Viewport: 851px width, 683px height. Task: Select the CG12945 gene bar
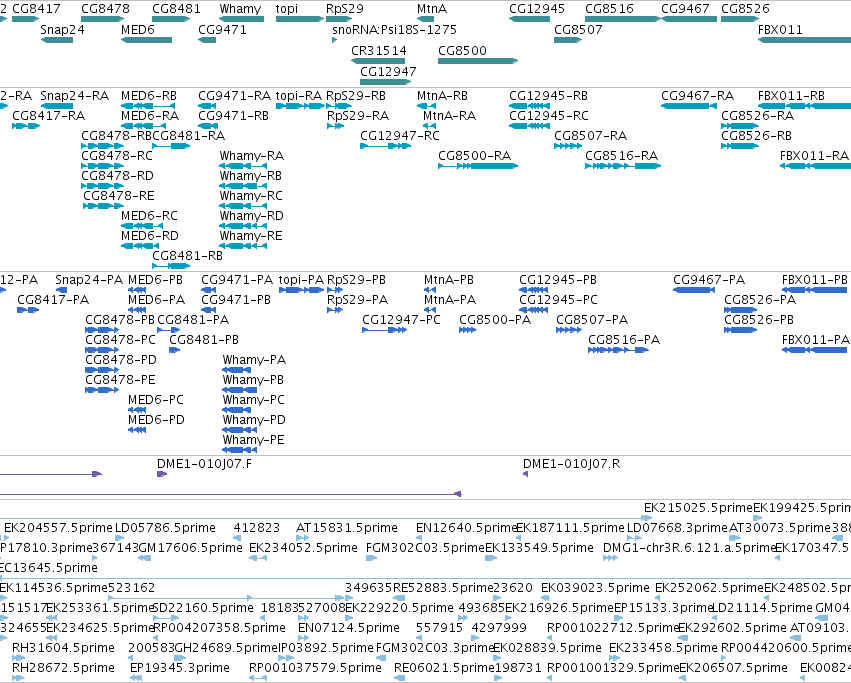pos(530,19)
